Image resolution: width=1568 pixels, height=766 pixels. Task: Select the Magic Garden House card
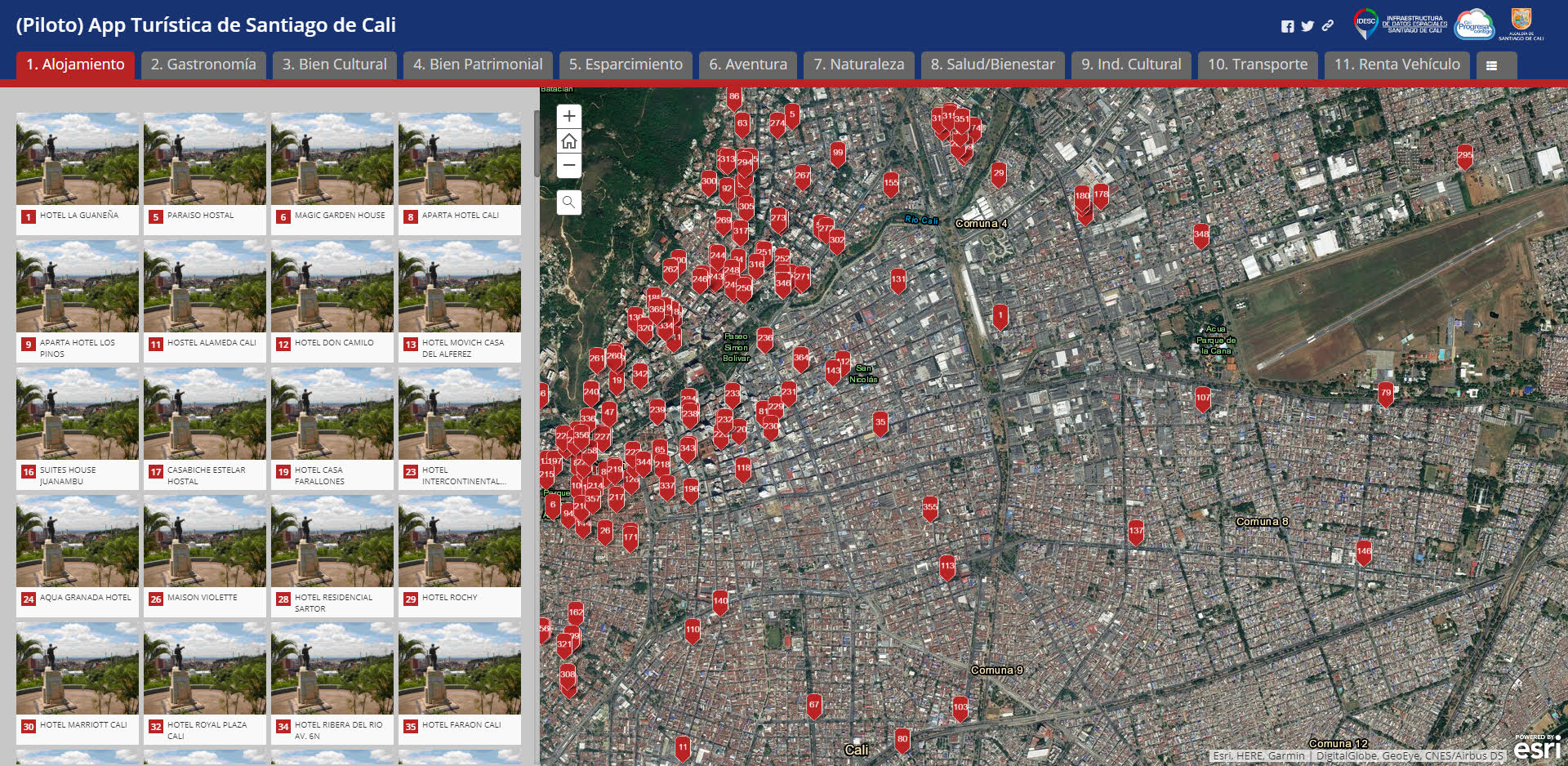332,172
